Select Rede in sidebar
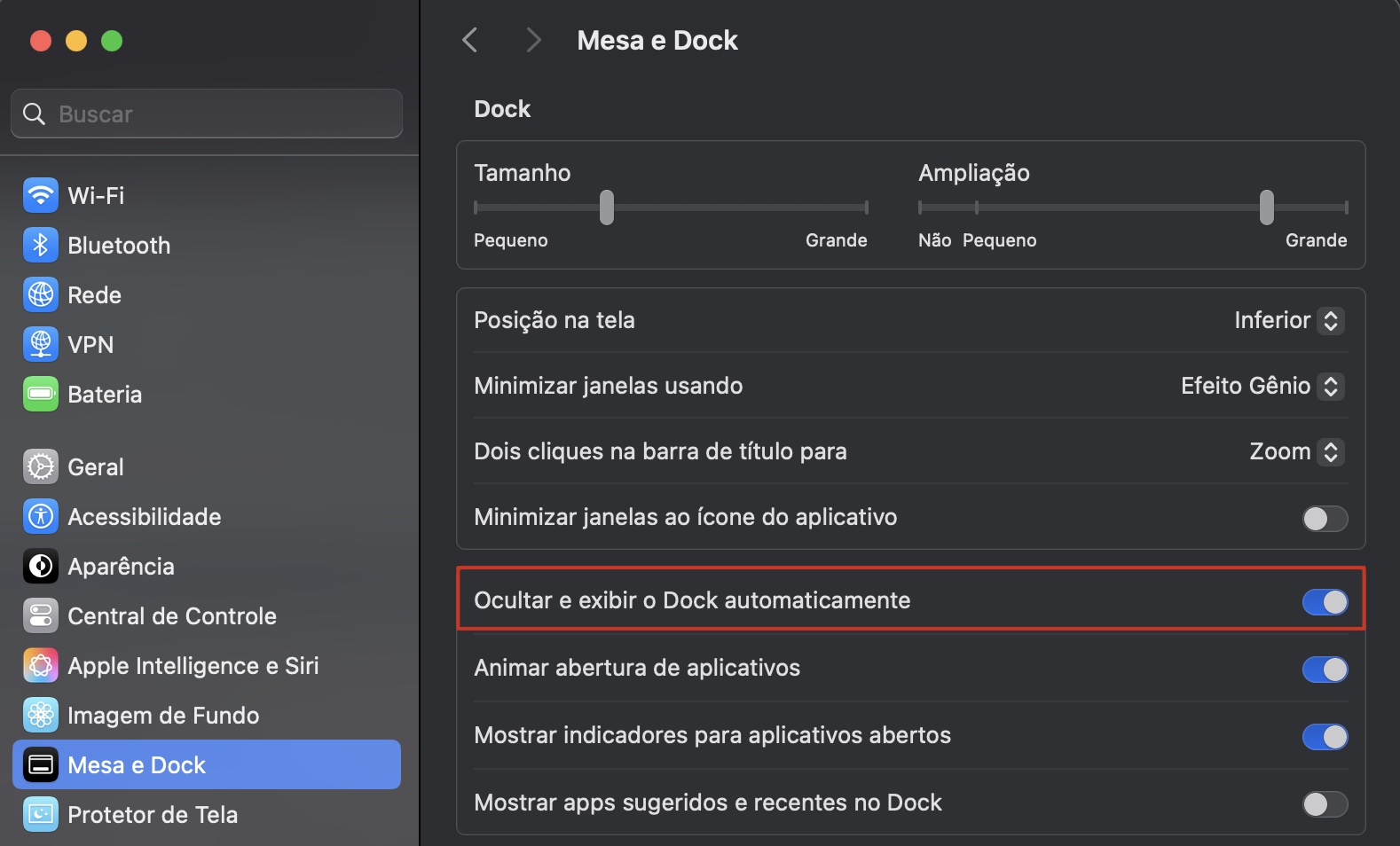This screenshot has height=846, width=1400. coord(207,294)
